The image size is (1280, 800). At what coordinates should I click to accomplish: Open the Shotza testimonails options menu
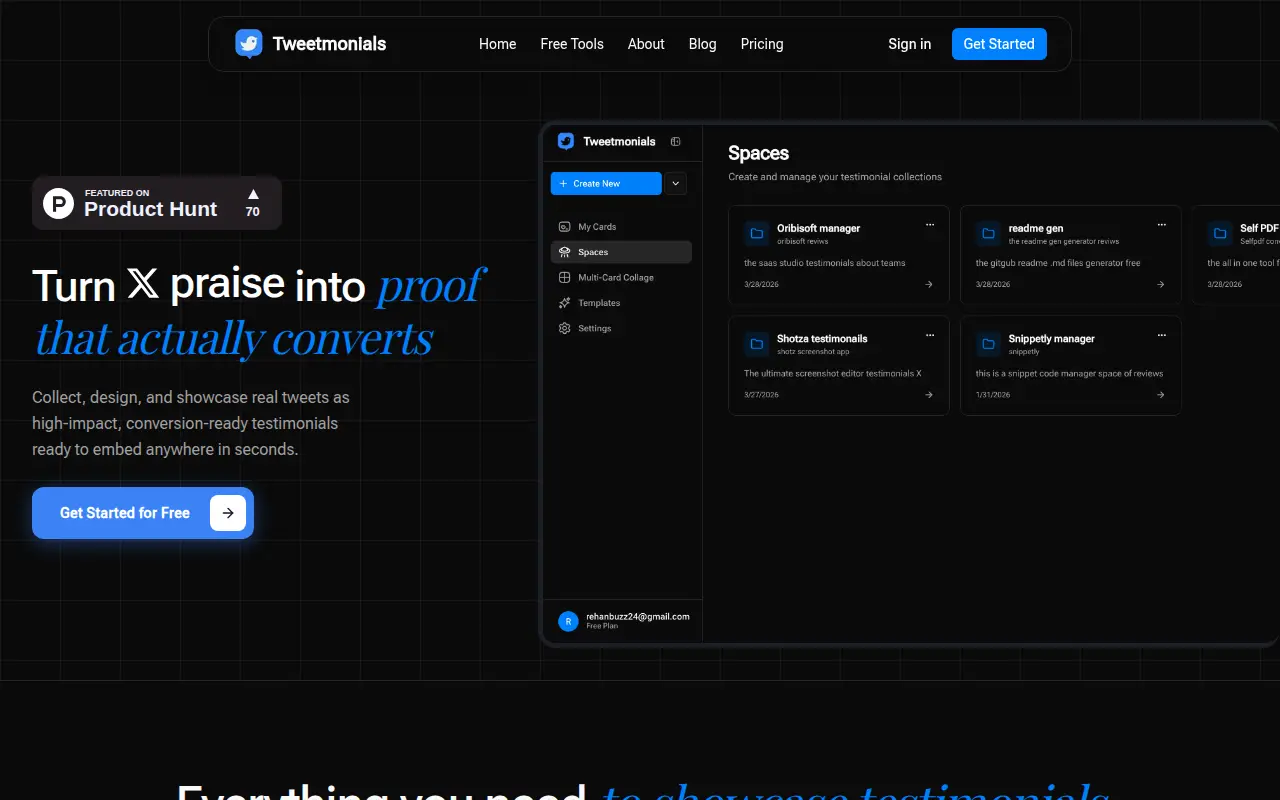pyautogui.click(x=930, y=334)
